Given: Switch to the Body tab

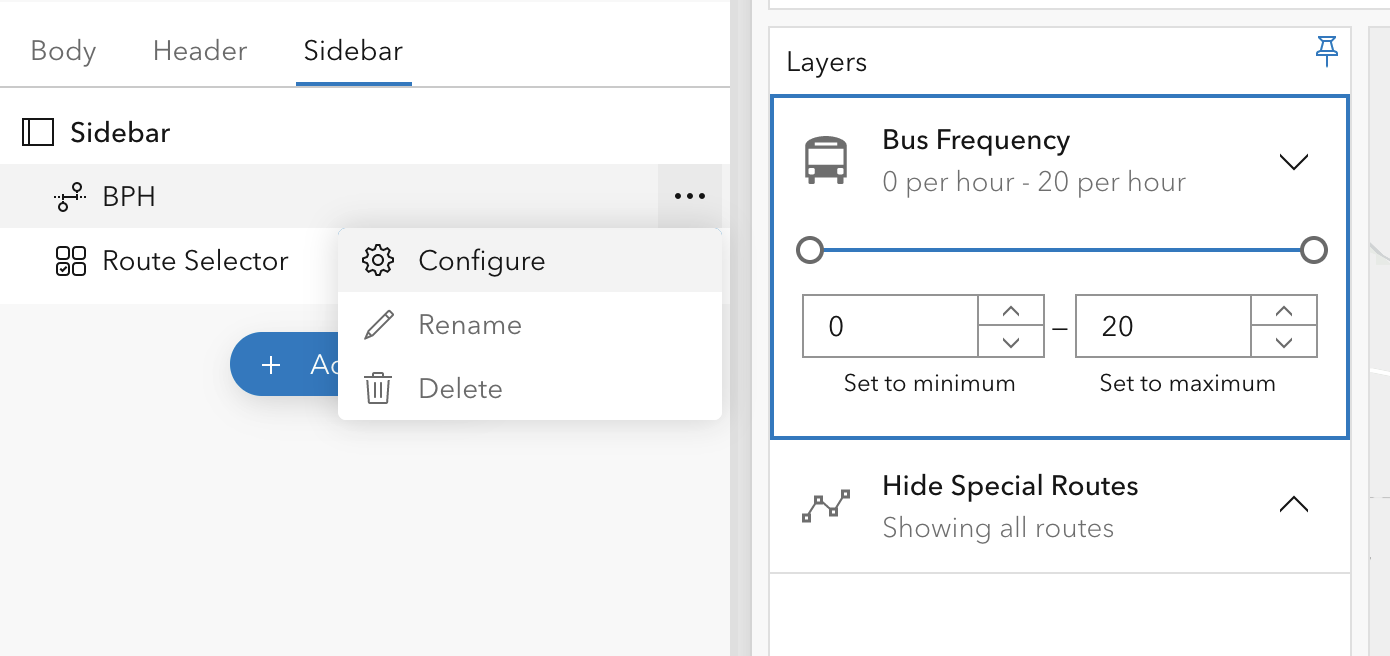Looking at the screenshot, I should (63, 51).
